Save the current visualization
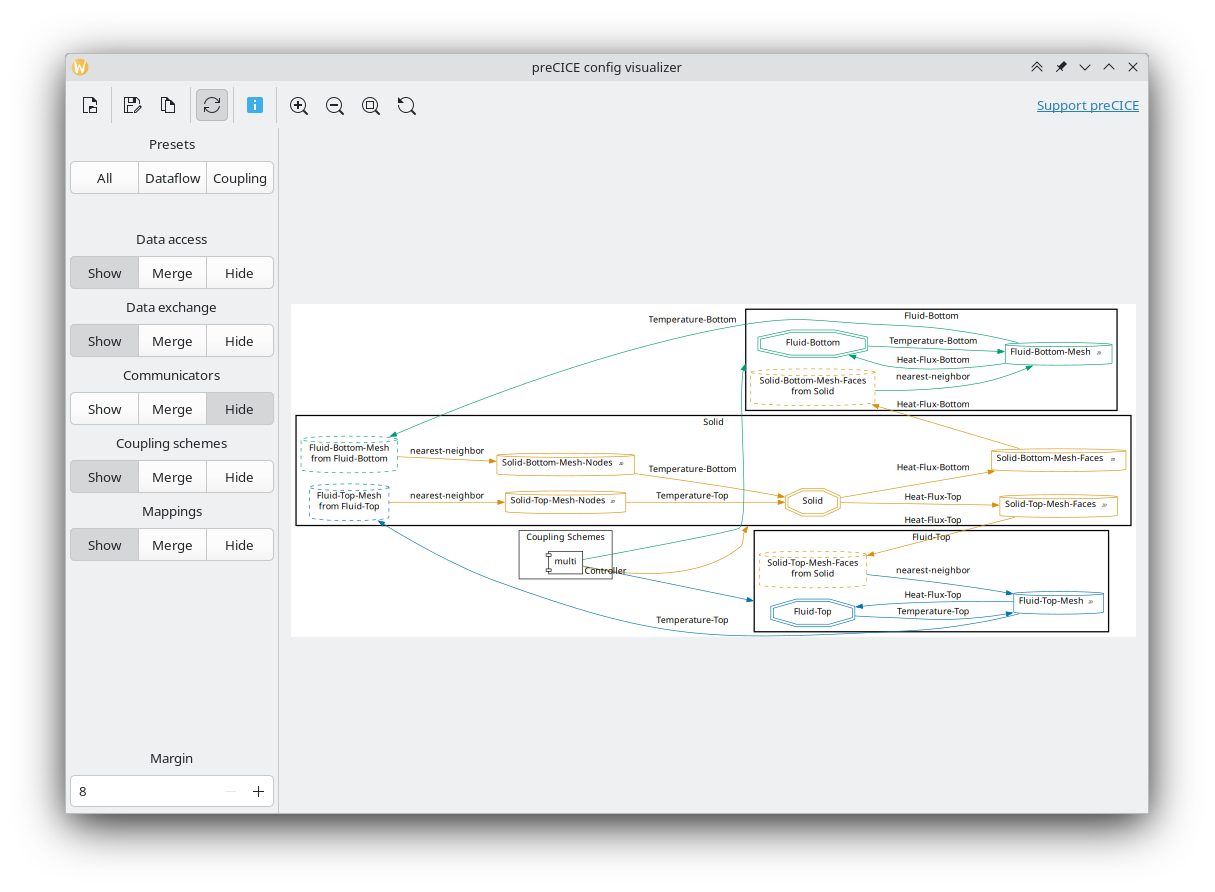This screenshot has height=892, width=1215. 132,105
